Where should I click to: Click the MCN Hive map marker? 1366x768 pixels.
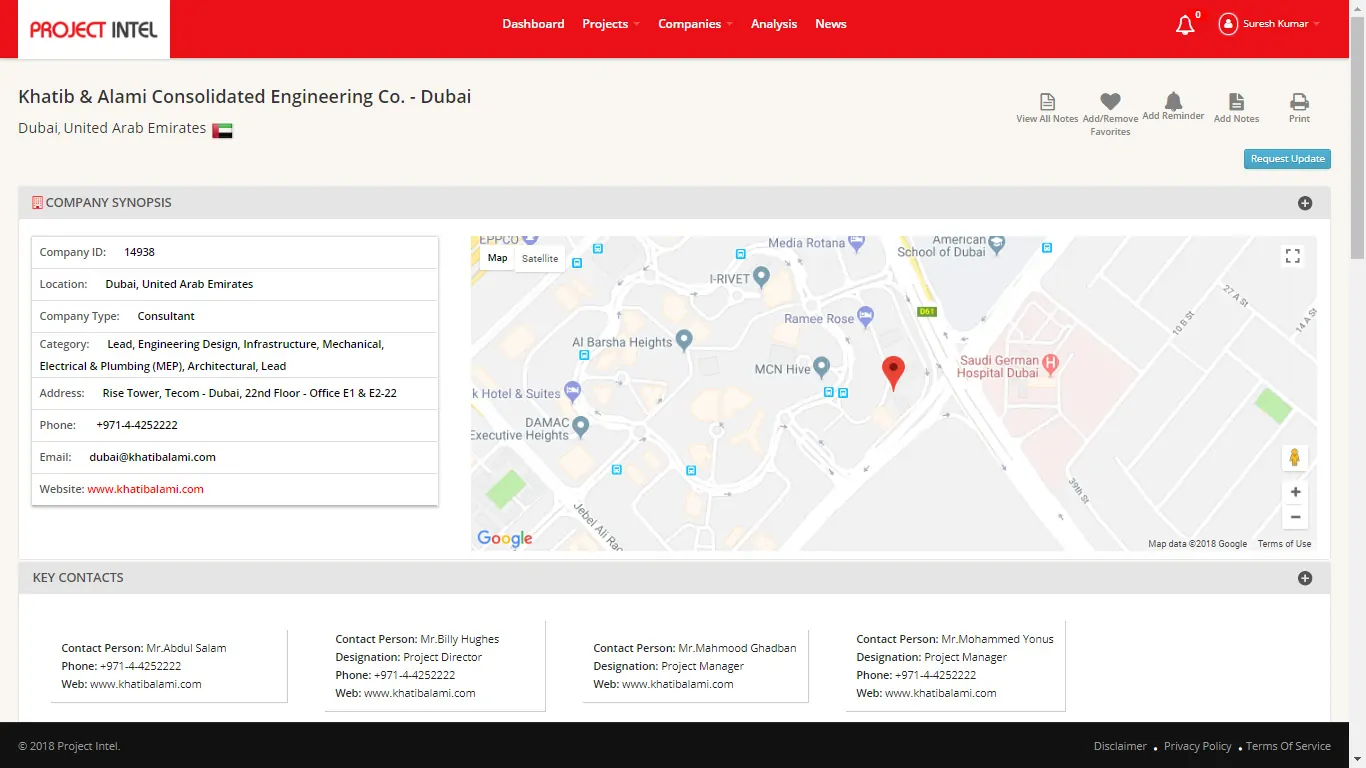(822, 368)
